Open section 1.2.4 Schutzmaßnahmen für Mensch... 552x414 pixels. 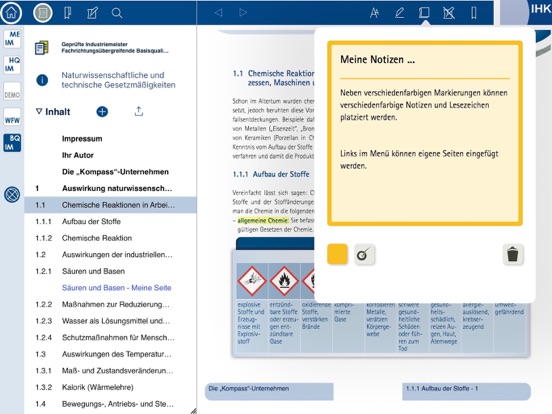click(x=111, y=338)
